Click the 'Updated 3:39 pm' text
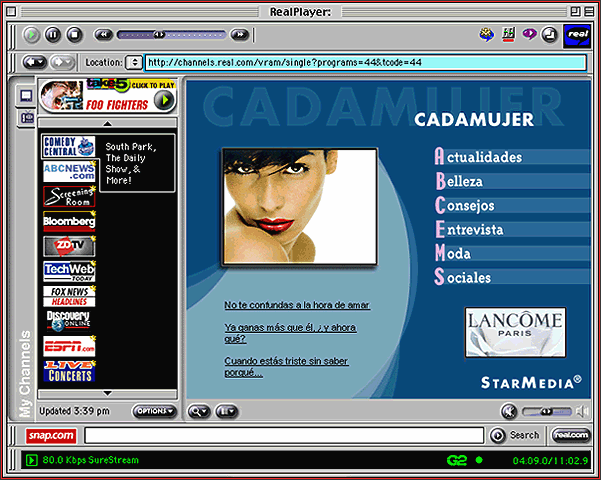Image resolution: width=601 pixels, height=480 pixels. pos(74,411)
